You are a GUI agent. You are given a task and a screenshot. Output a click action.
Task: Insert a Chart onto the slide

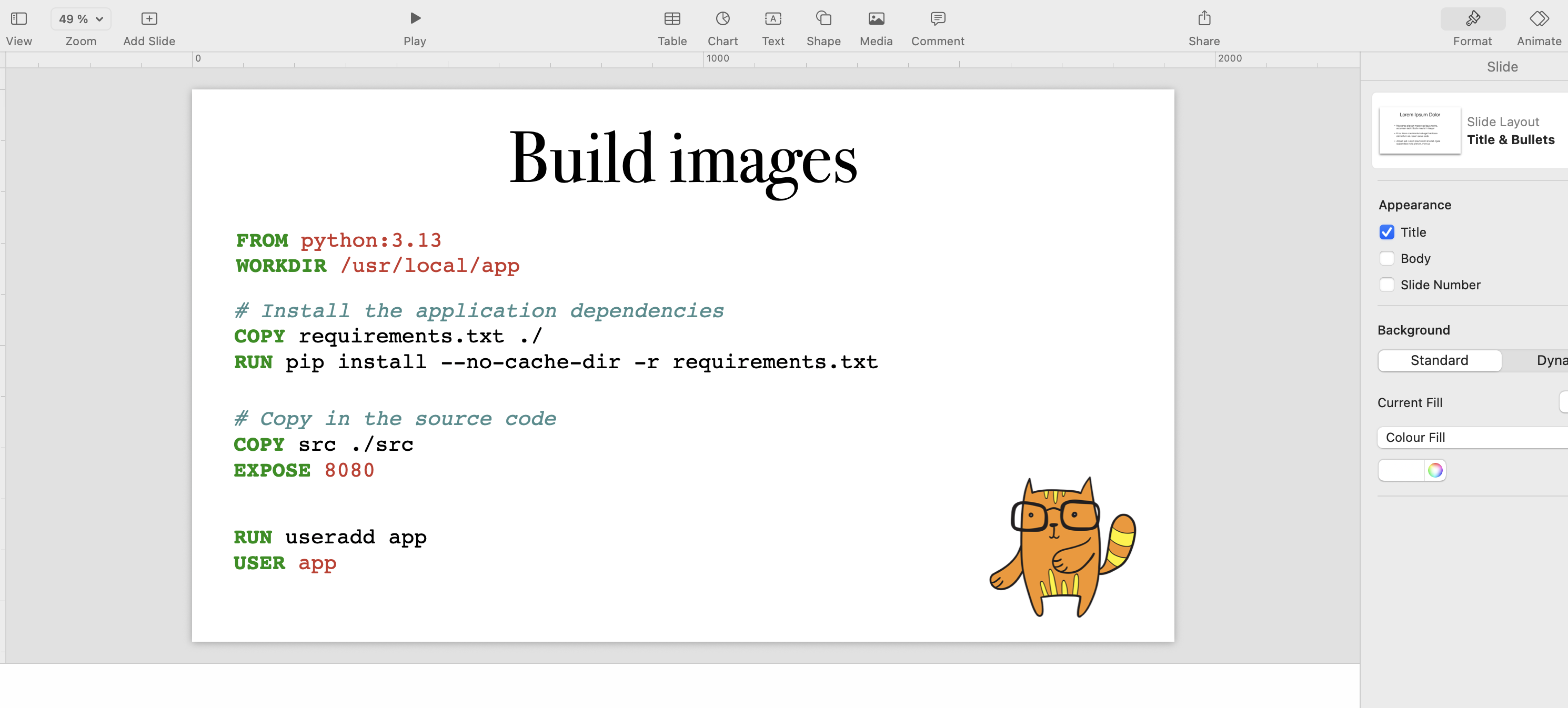click(x=722, y=18)
